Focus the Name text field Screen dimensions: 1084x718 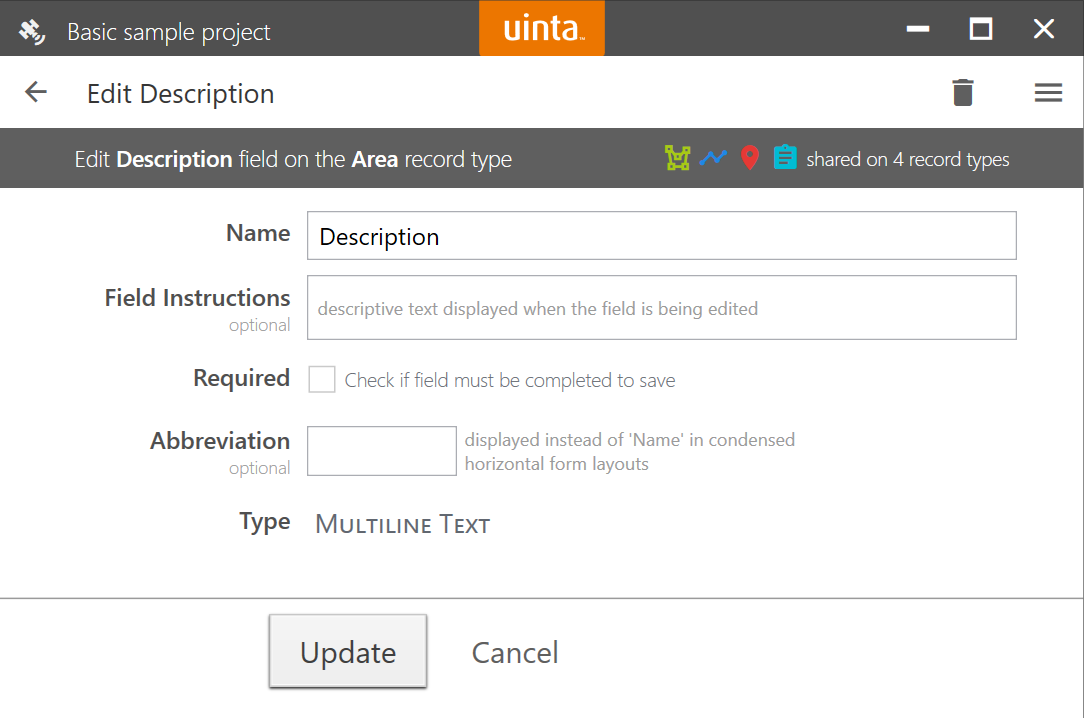(661, 236)
